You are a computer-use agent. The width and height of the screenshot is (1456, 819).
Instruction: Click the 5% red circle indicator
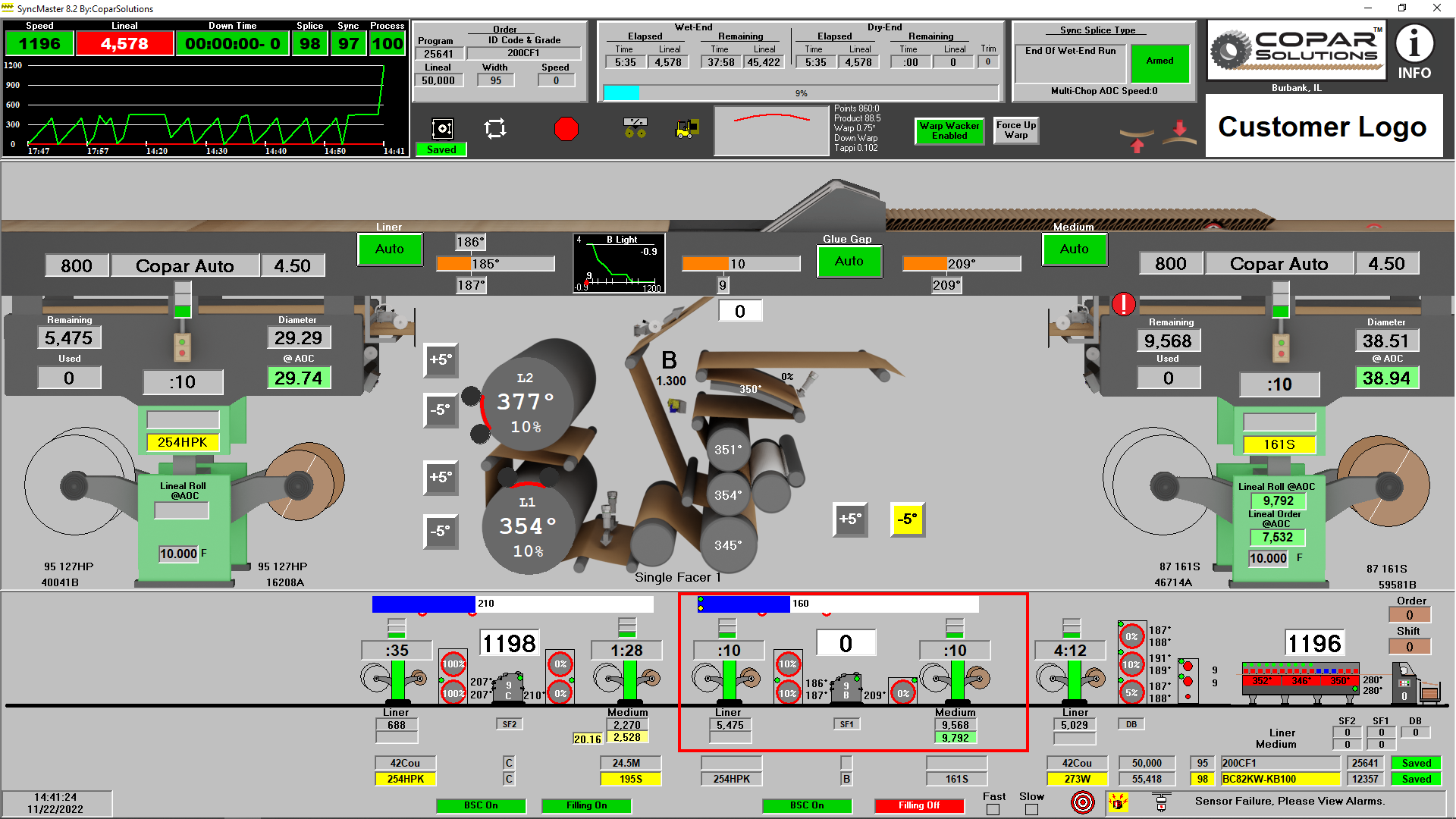click(x=1131, y=692)
